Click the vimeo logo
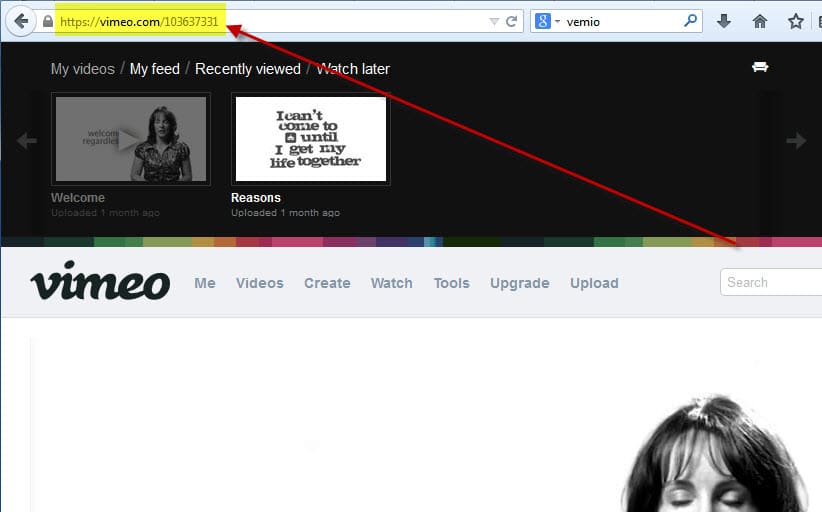Image resolution: width=822 pixels, height=512 pixels. pos(100,281)
